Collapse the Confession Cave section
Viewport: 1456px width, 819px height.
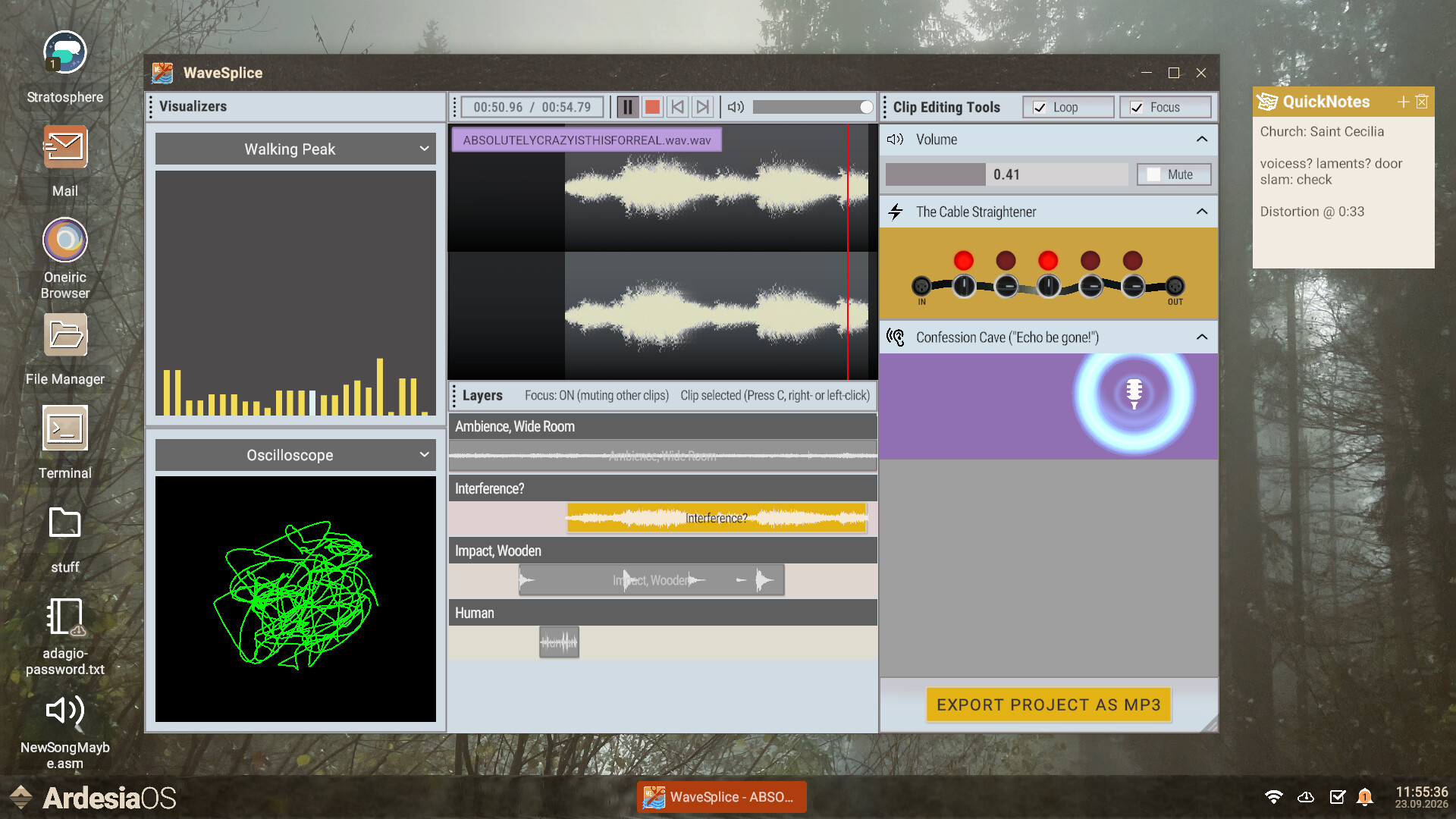coord(1202,337)
